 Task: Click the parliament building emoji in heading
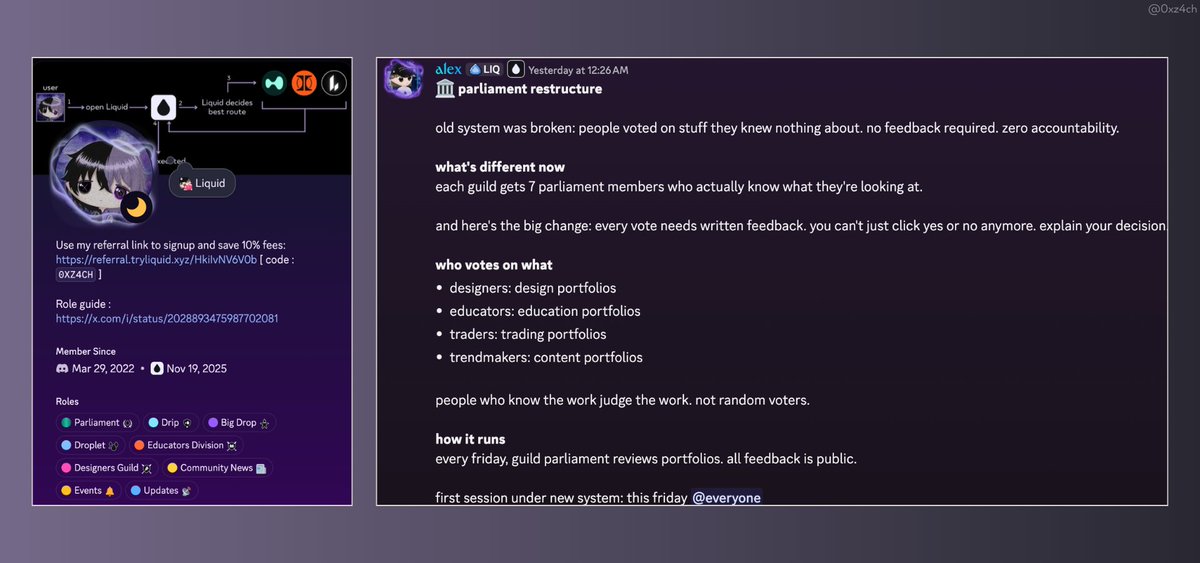[445, 89]
